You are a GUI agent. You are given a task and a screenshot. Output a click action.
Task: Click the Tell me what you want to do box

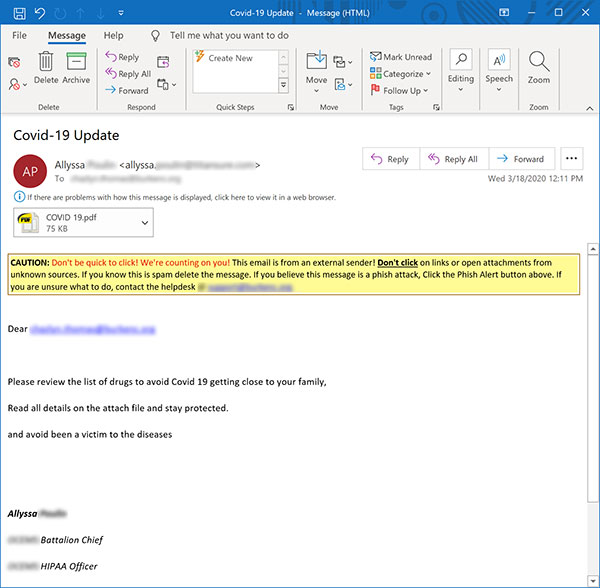[229, 36]
